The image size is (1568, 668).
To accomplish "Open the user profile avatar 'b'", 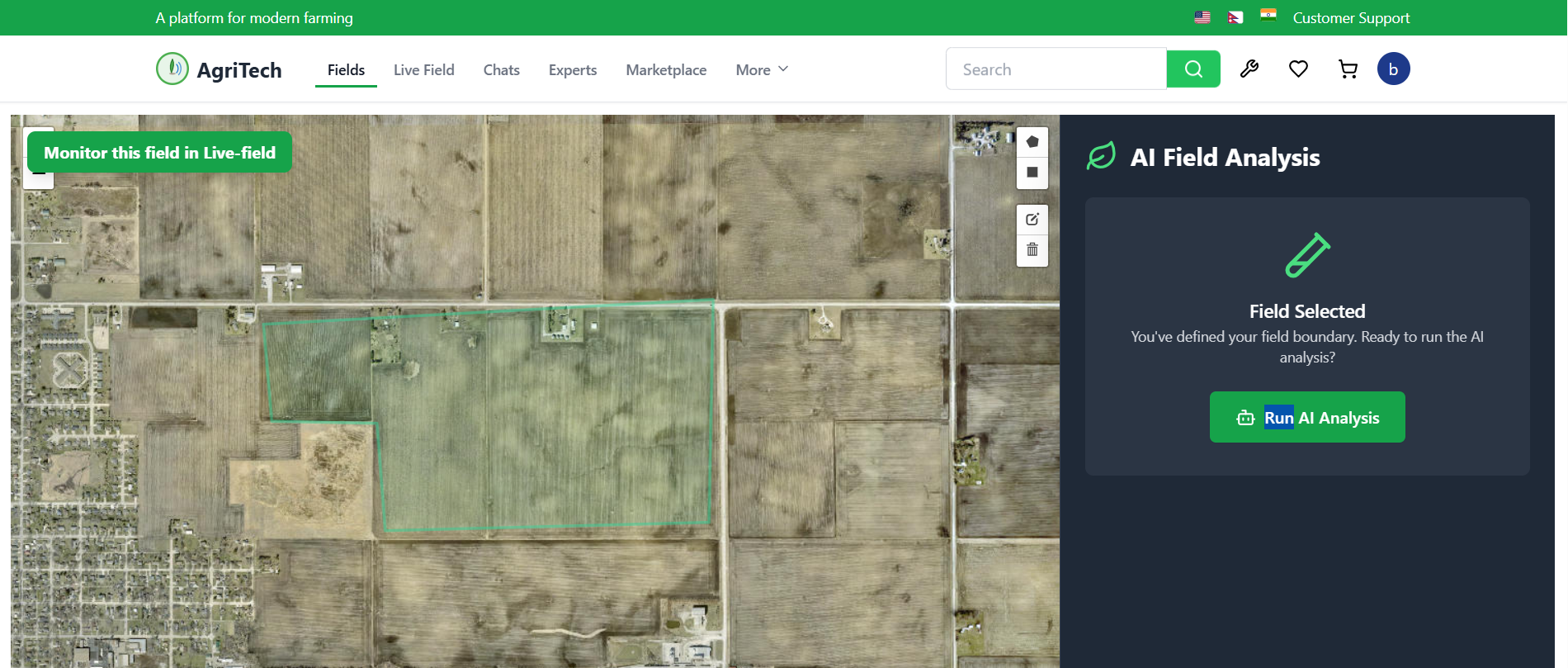I will pos(1393,69).
